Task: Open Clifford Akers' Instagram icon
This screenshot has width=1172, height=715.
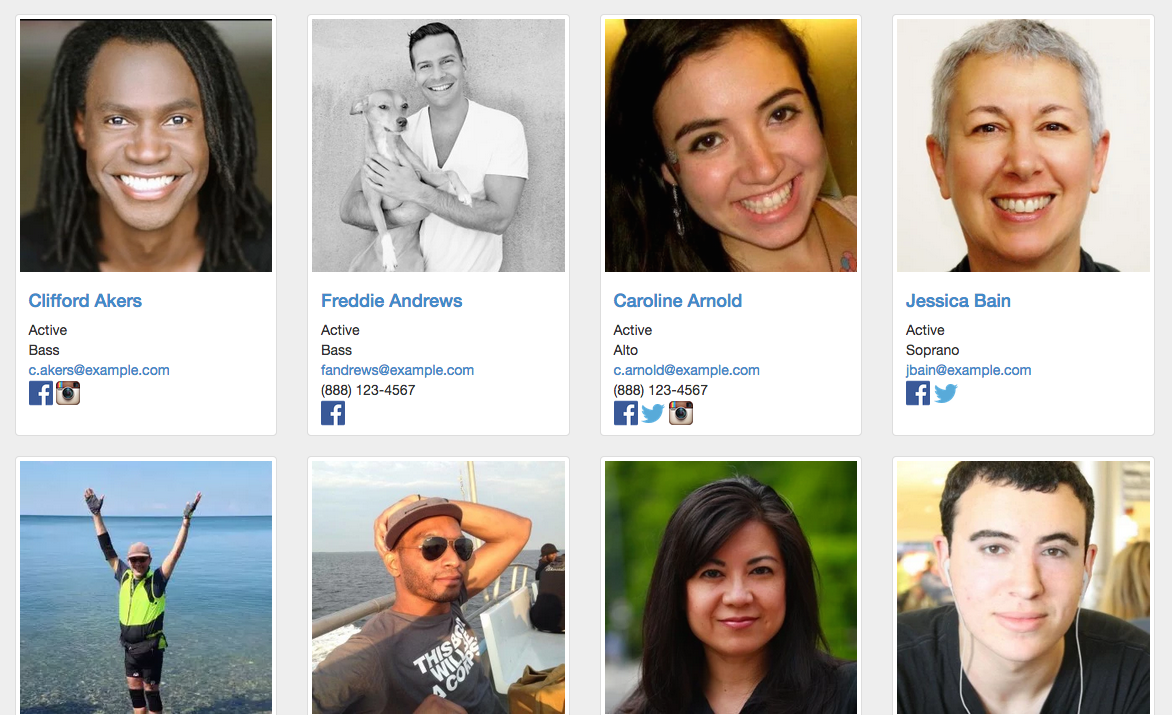Action: [x=68, y=393]
